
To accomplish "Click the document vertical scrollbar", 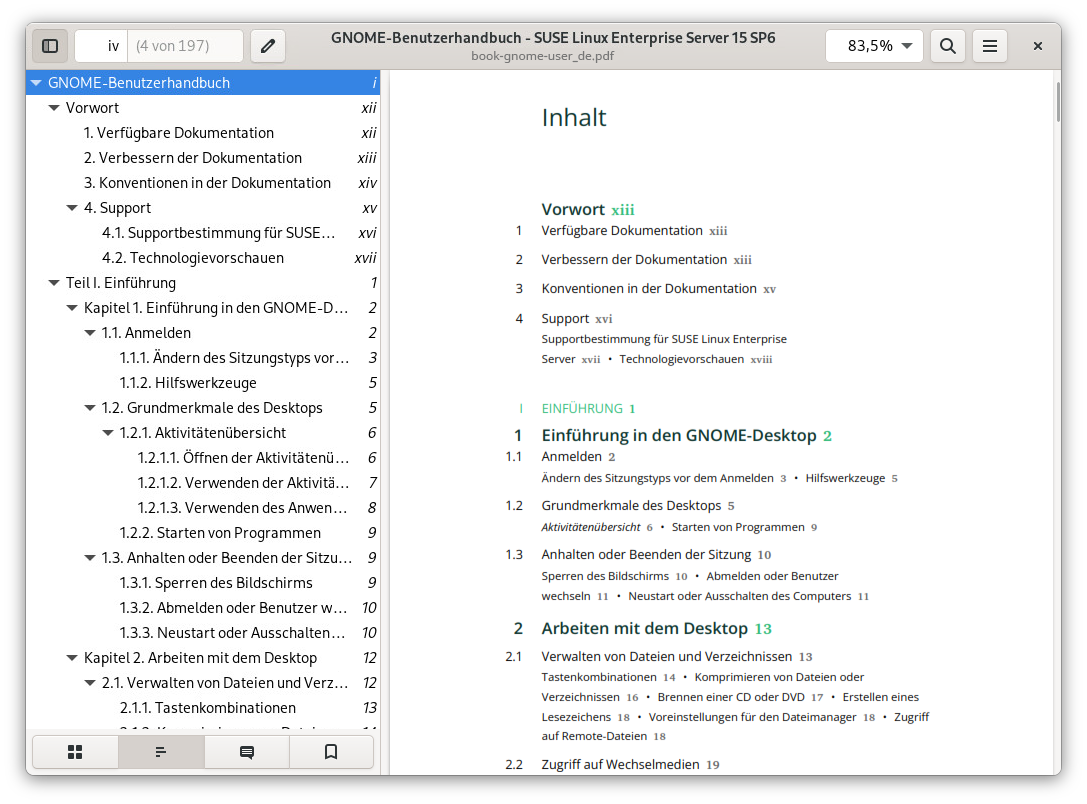I will click(x=1056, y=103).
